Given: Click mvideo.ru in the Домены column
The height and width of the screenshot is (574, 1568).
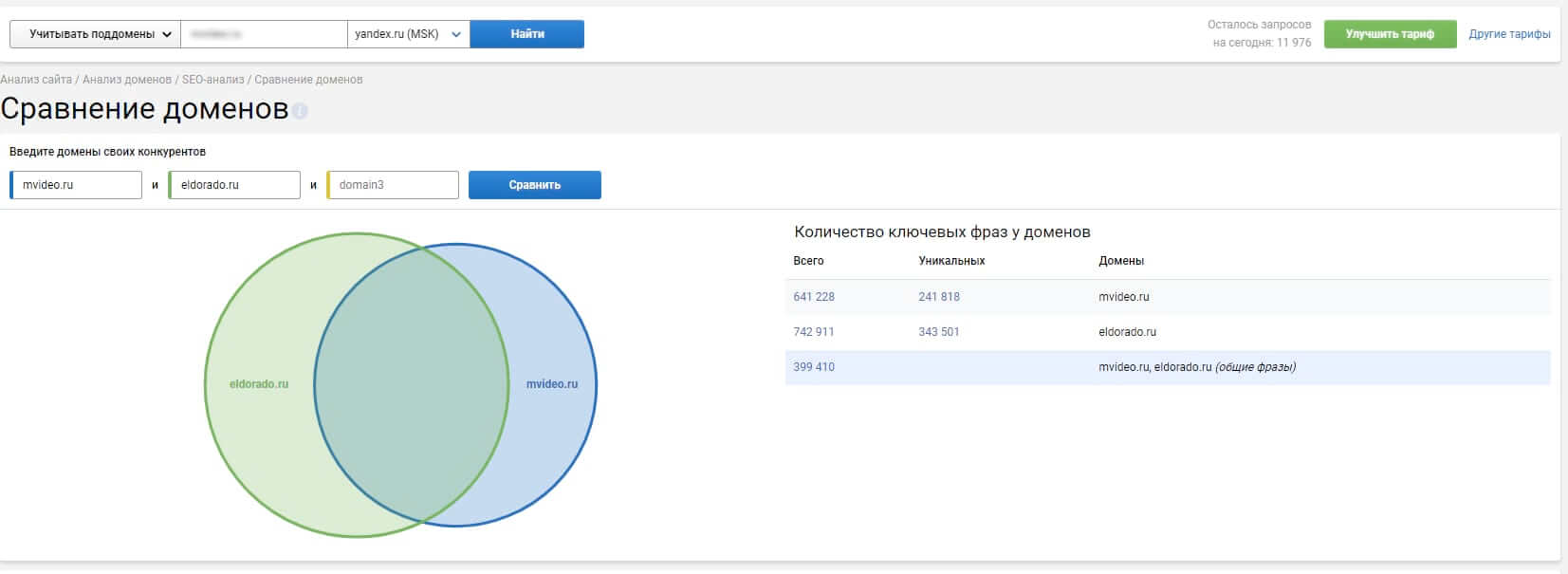Looking at the screenshot, I should pyautogui.click(x=1124, y=297).
